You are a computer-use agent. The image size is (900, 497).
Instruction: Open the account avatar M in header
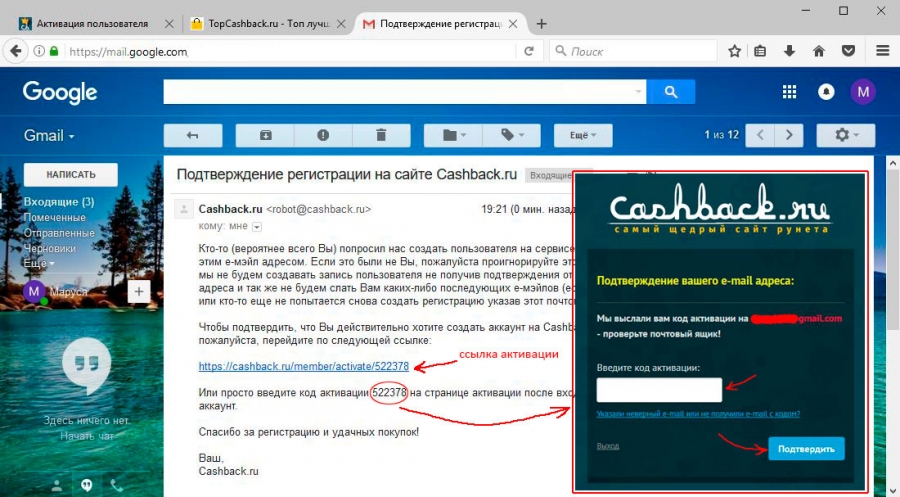[x=863, y=92]
